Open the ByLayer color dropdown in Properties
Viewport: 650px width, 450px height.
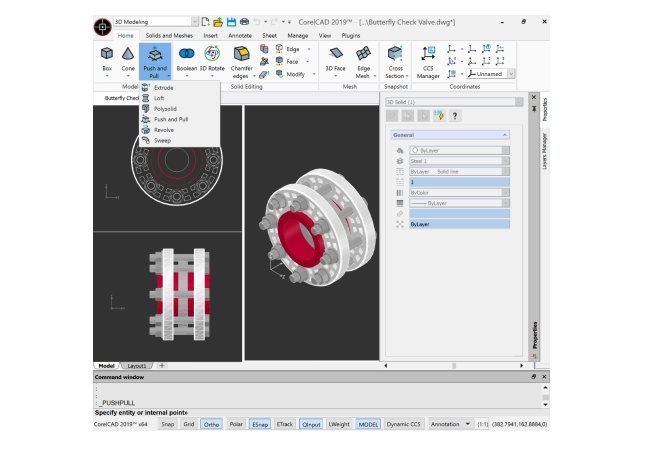506,150
